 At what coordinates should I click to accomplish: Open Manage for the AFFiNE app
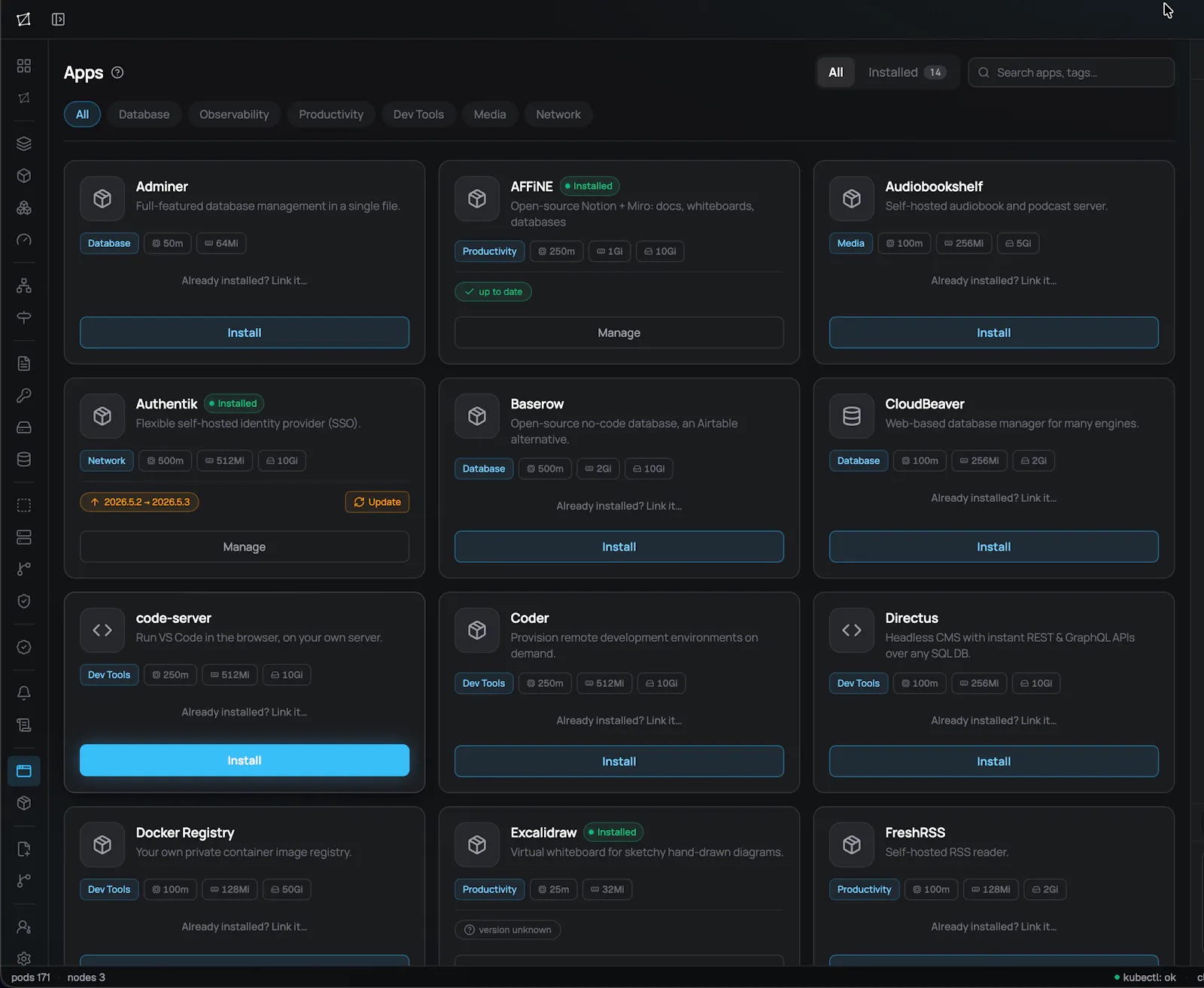(x=619, y=333)
